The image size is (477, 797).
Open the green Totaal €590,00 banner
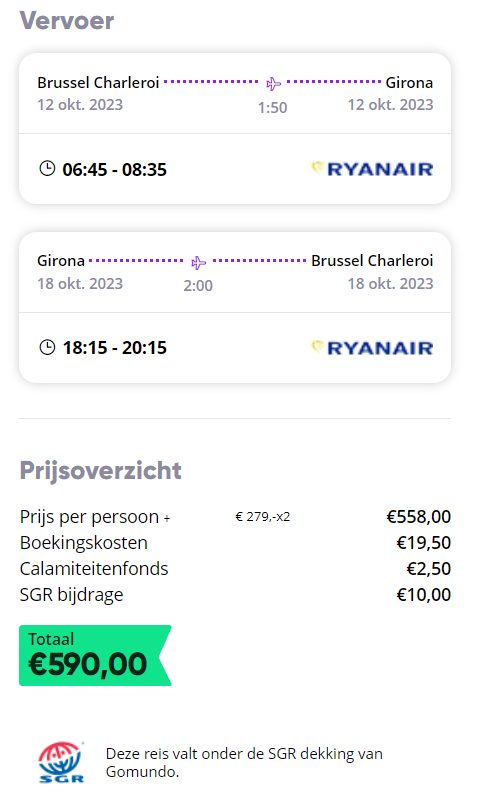click(95, 655)
